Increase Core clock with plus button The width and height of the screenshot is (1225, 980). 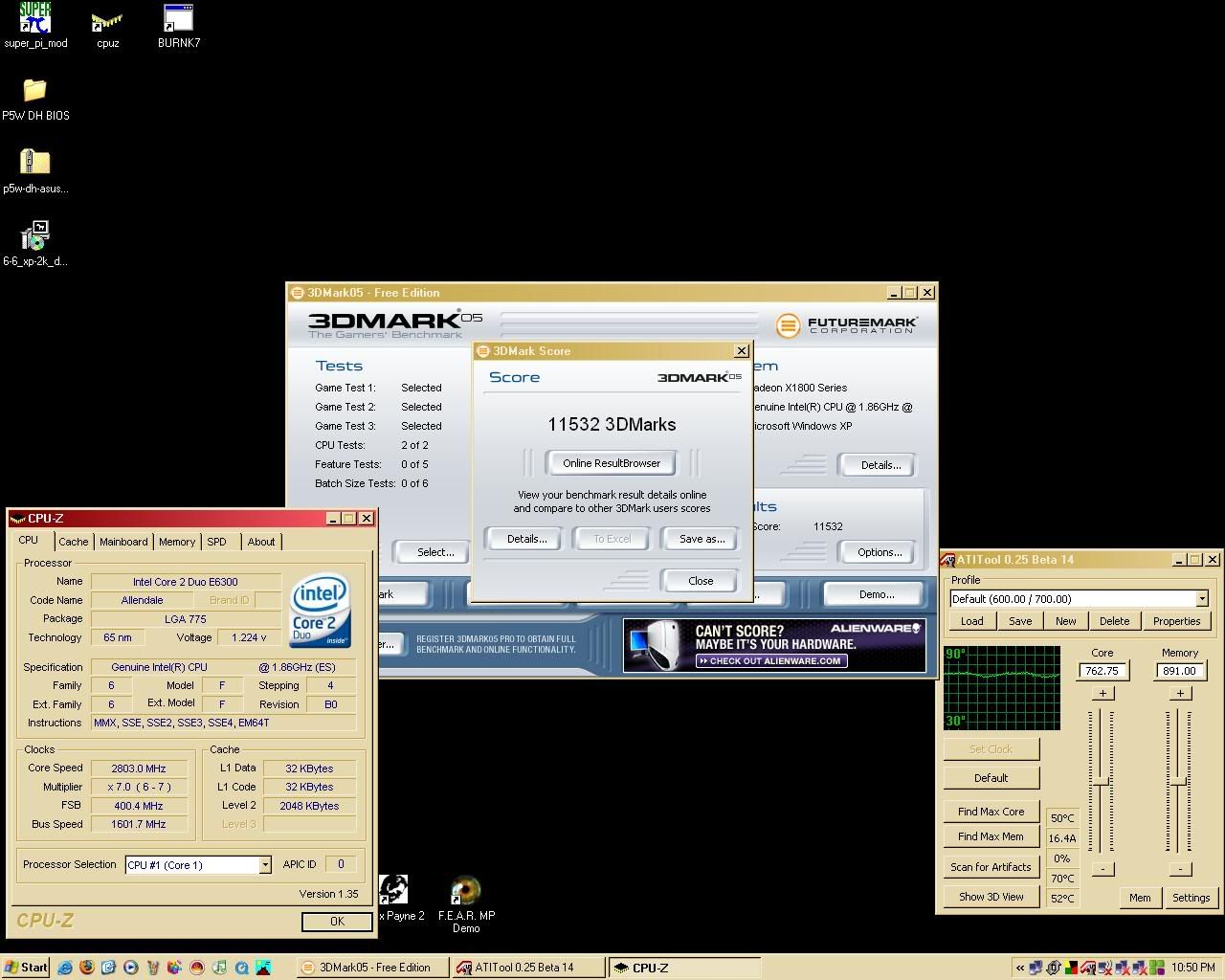pos(1102,693)
